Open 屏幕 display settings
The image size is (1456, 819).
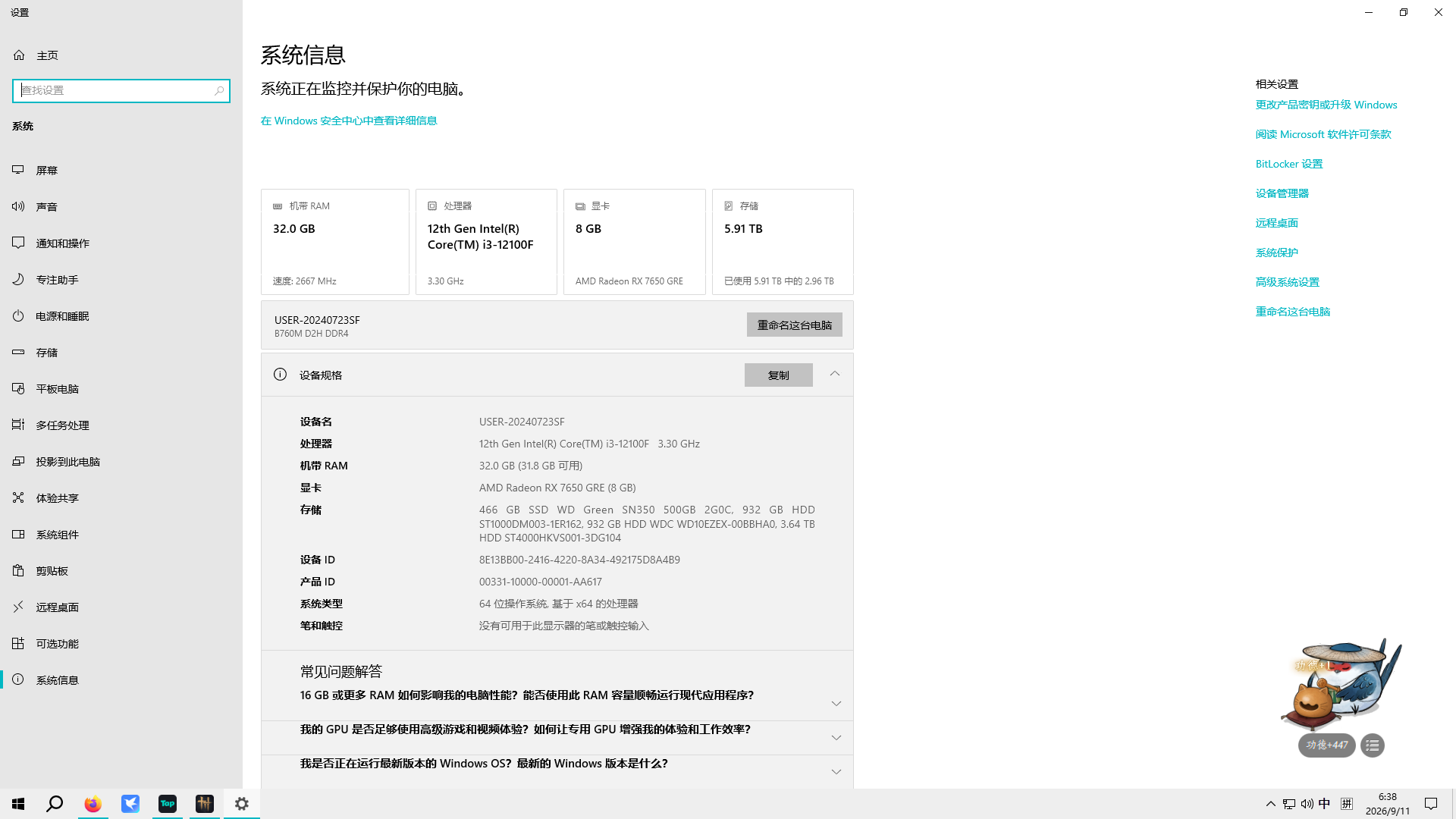point(121,171)
